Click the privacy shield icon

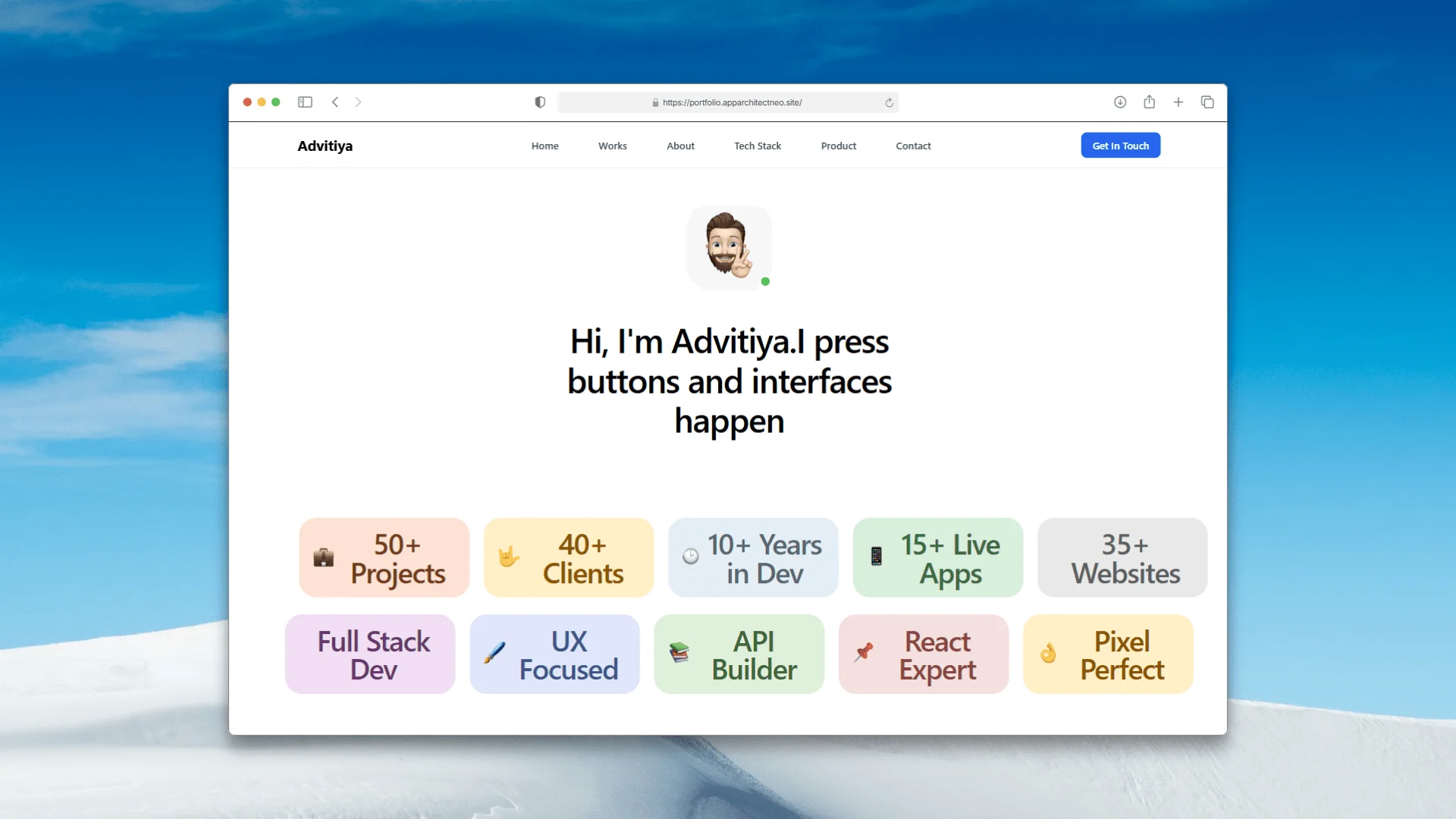540,102
